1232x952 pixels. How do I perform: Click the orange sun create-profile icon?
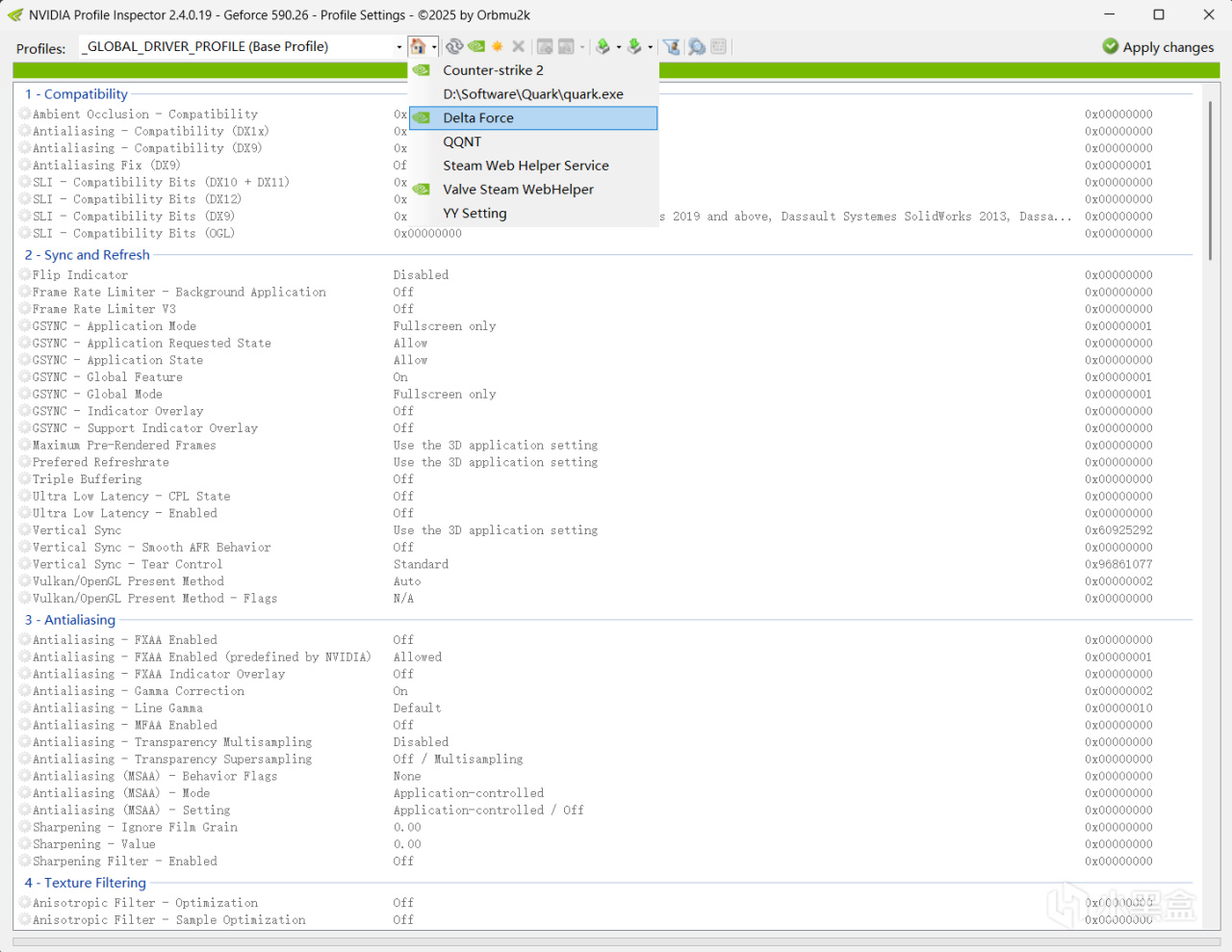[498, 46]
